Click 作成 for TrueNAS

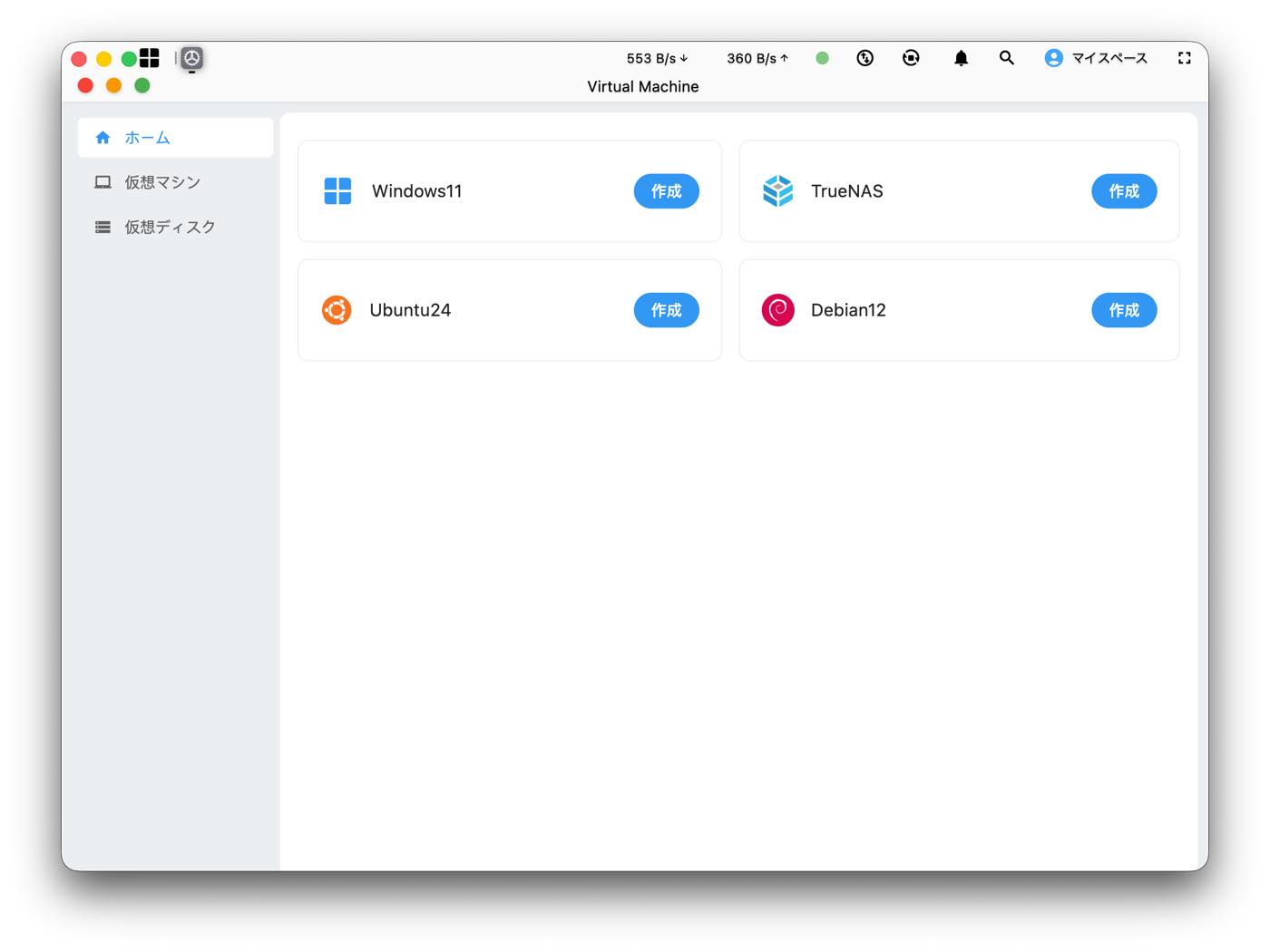[x=1124, y=191]
